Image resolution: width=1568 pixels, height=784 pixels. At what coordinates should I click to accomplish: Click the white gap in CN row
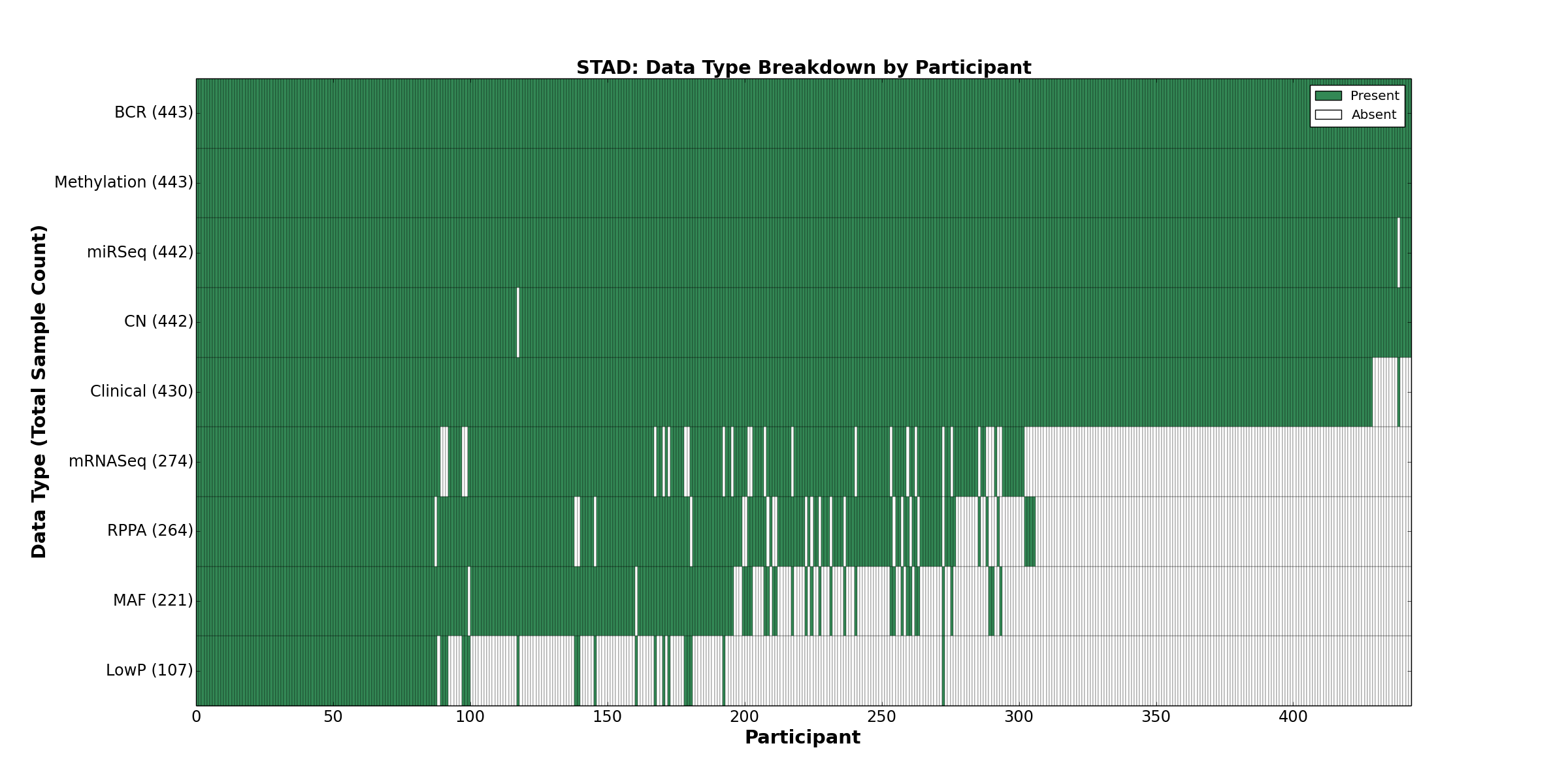point(518,322)
